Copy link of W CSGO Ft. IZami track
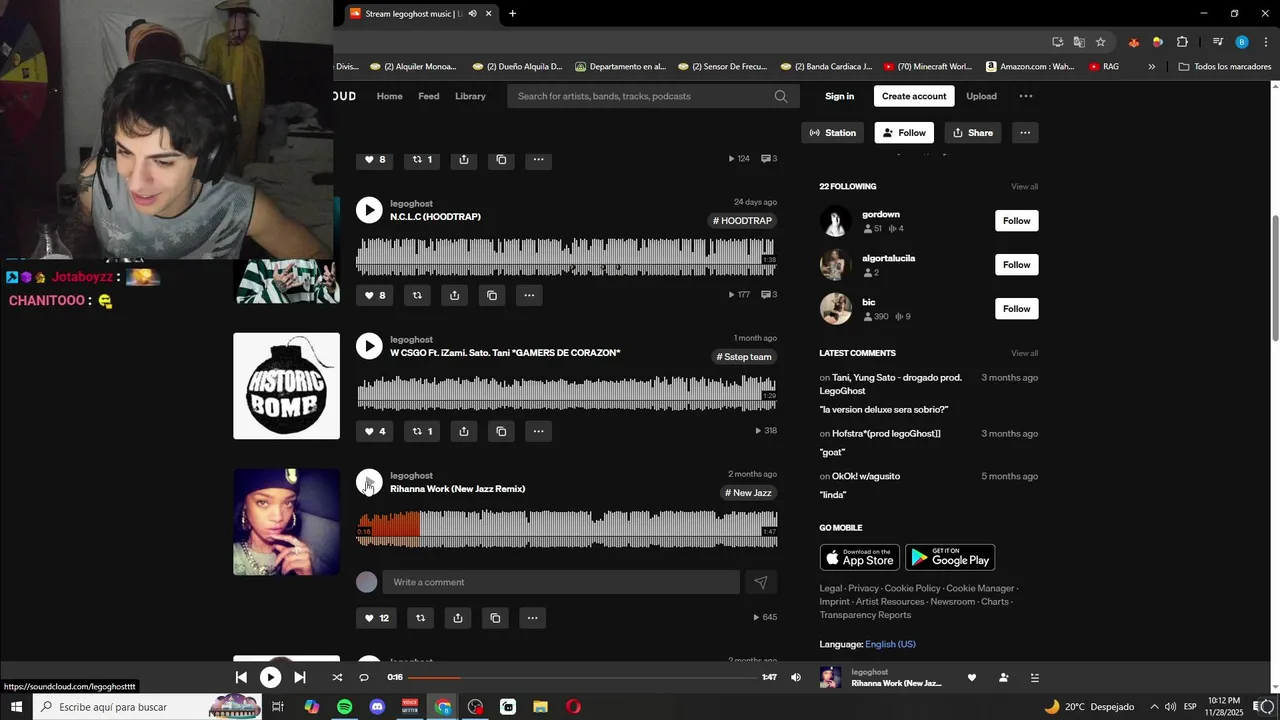This screenshot has width=1280, height=720. (501, 431)
